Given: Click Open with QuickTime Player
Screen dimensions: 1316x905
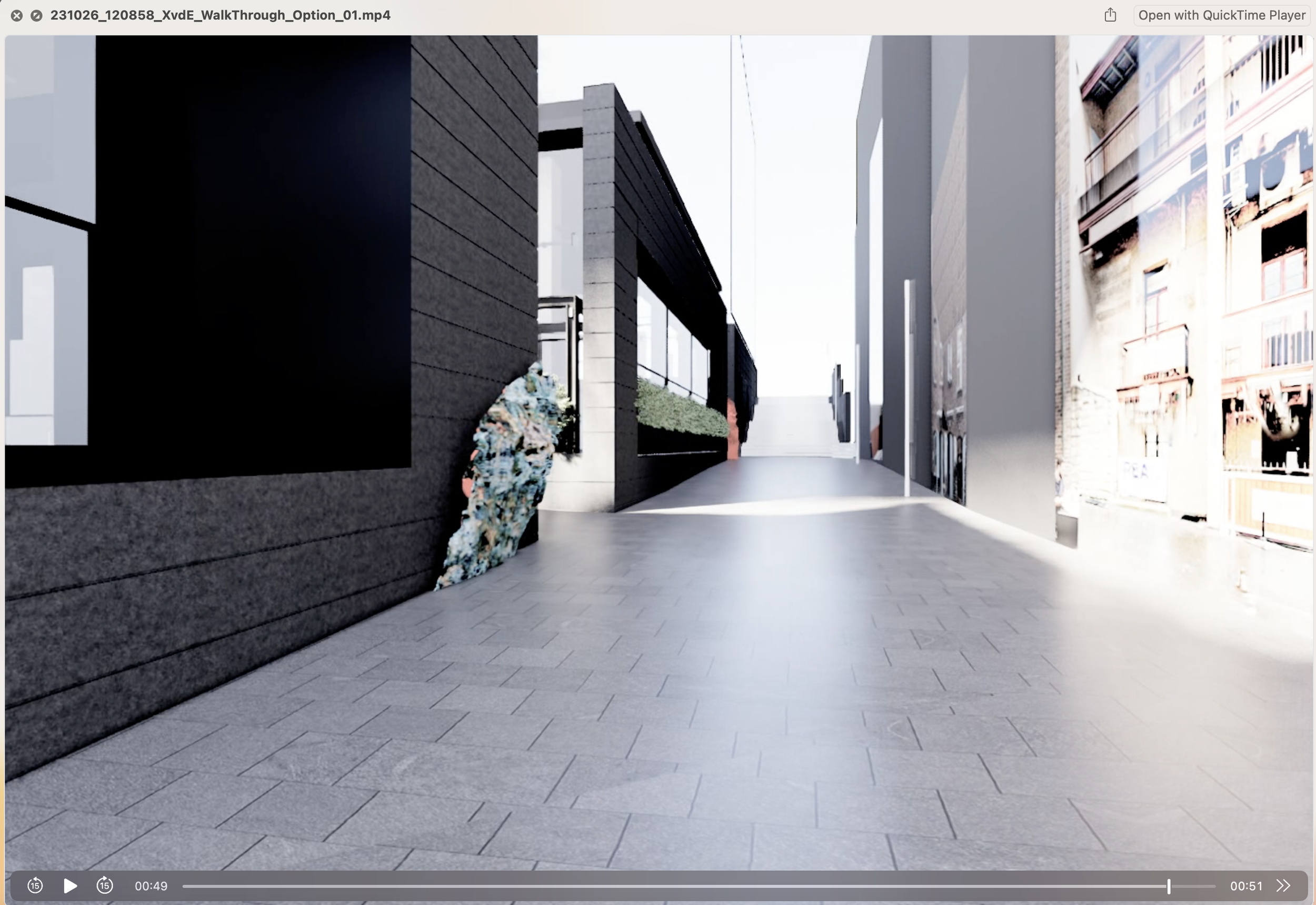Looking at the screenshot, I should pyautogui.click(x=1222, y=15).
